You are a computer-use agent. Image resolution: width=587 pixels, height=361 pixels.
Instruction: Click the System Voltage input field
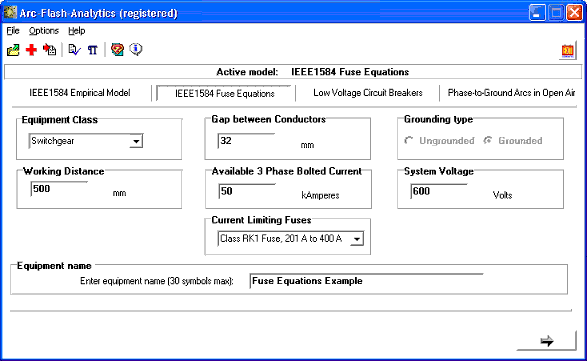click(439, 191)
